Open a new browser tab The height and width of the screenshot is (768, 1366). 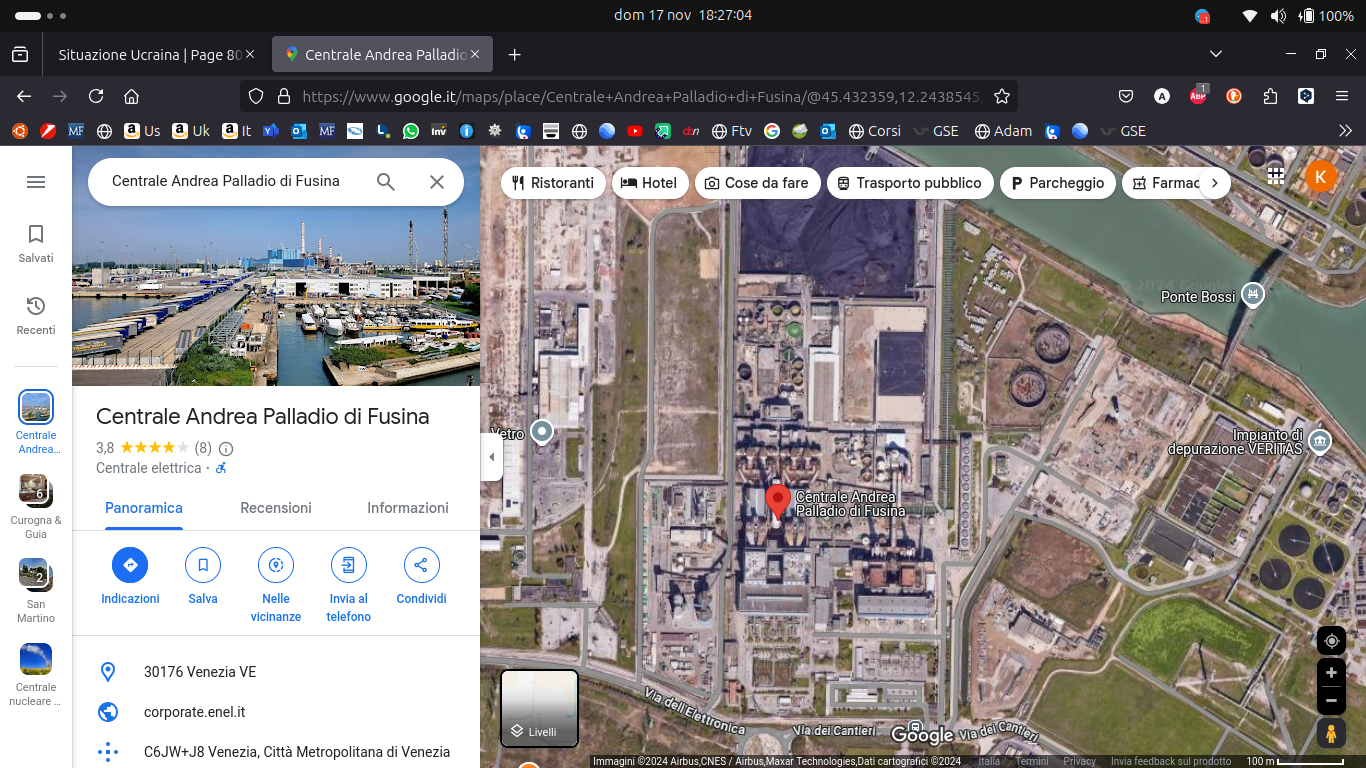514,55
